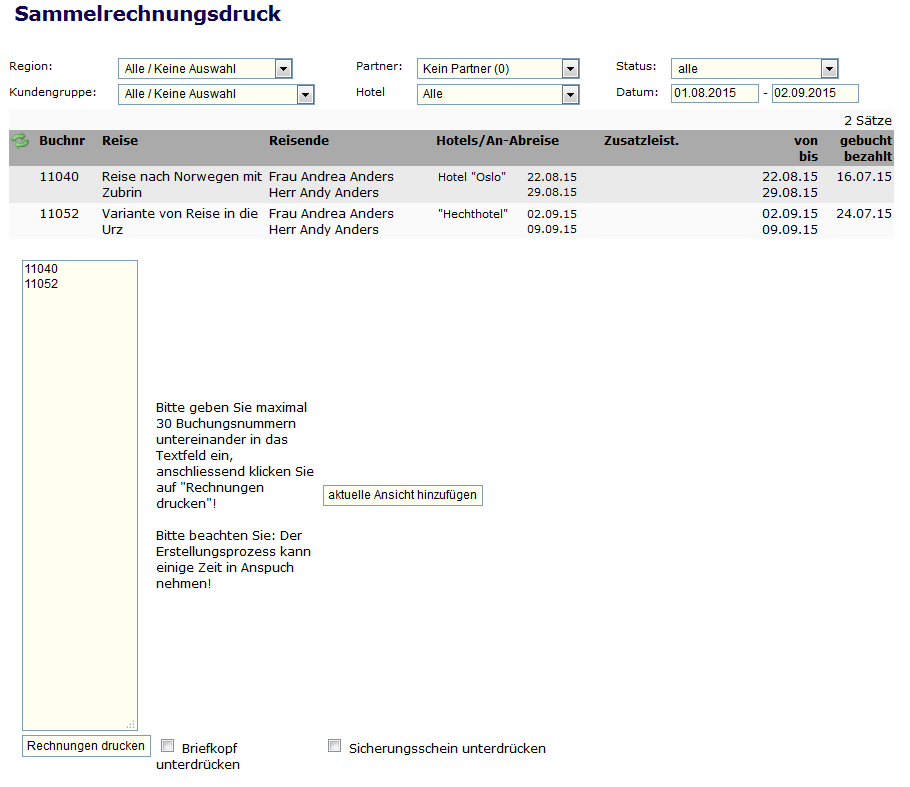910x787 pixels.
Task: Click the Datum start date field
Action: pos(714,93)
